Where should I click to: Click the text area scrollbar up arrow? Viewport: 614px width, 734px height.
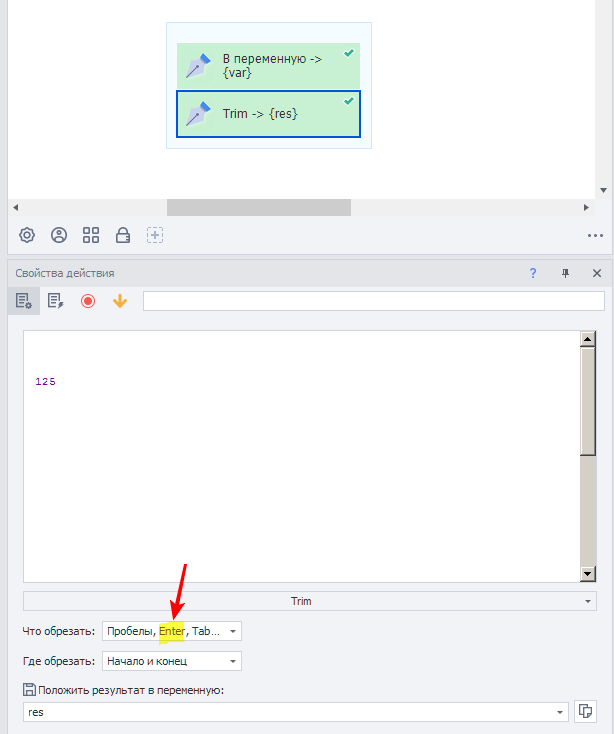point(587,338)
